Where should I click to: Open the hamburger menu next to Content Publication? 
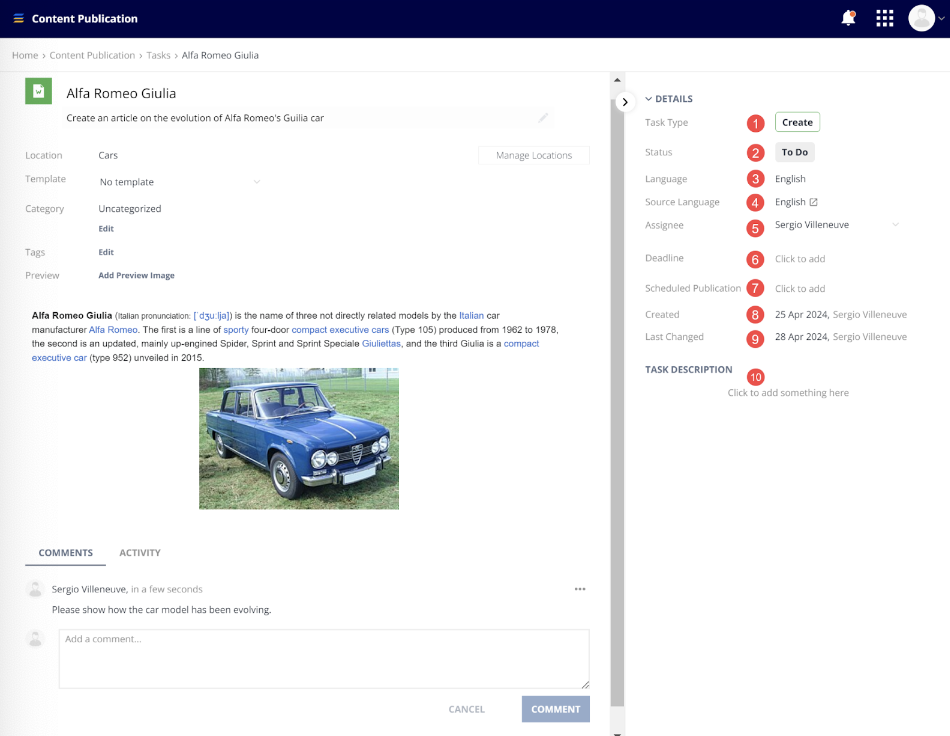coord(18,19)
